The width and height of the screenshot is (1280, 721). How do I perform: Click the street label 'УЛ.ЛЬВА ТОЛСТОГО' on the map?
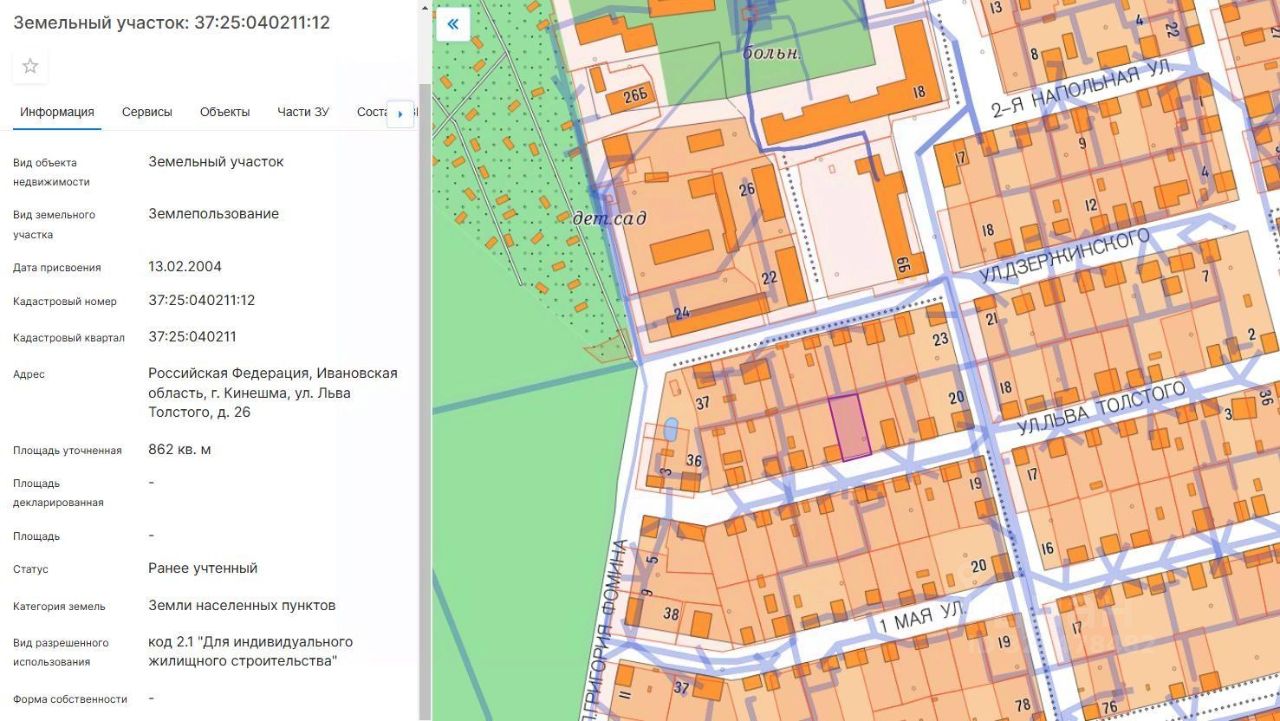click(1101, 407)
